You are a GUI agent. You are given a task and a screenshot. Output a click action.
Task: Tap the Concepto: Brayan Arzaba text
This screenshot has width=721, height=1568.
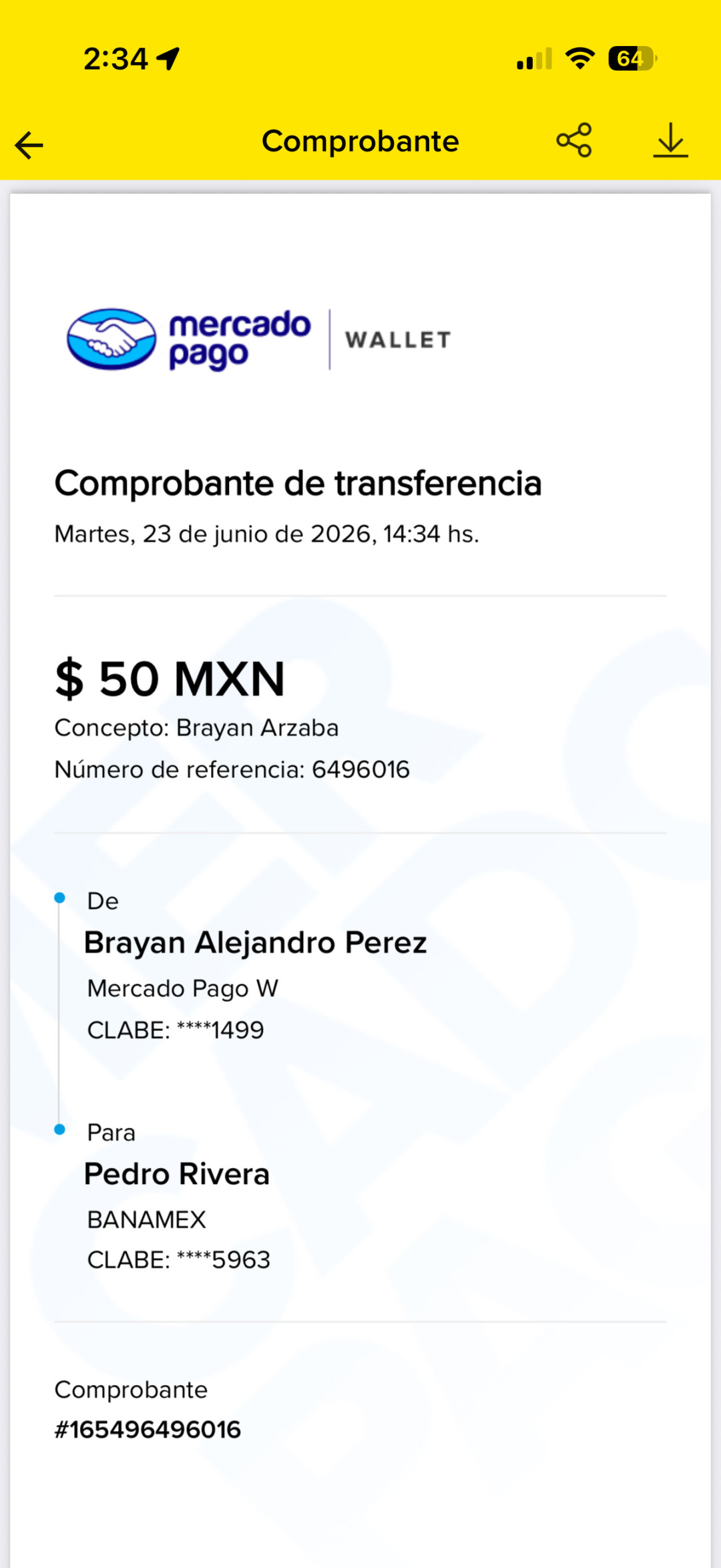pos(196,728)
